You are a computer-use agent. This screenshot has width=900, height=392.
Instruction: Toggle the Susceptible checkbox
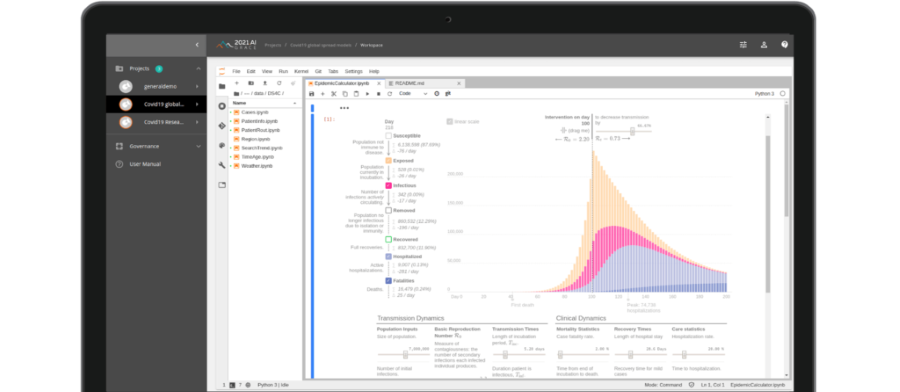tap(389, 136)
